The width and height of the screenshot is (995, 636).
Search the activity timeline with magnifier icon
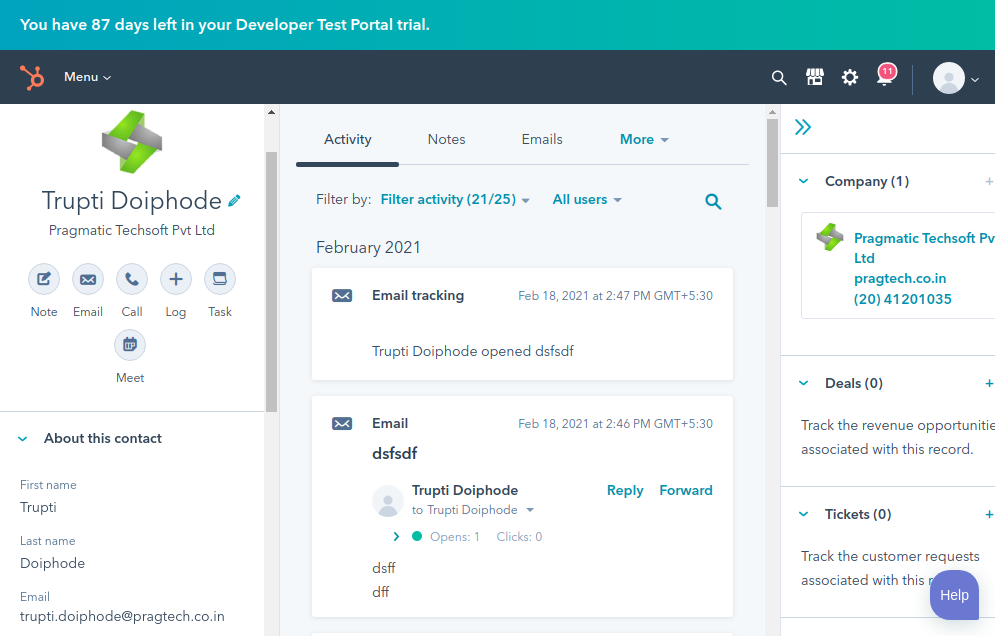pyautogui.click(x=713, y=202)
